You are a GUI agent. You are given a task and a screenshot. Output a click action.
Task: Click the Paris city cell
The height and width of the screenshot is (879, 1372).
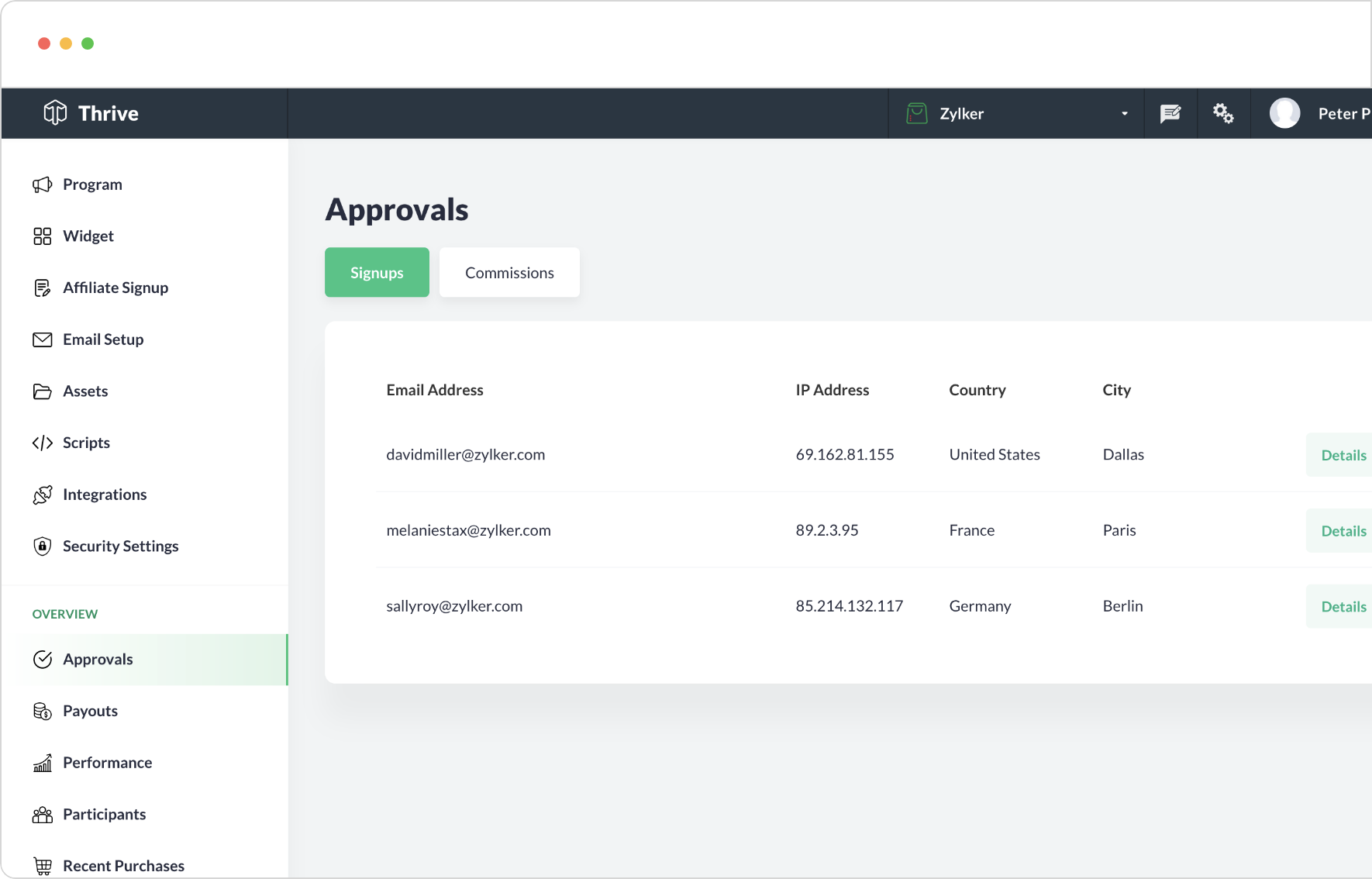(x=1119, y=531)
